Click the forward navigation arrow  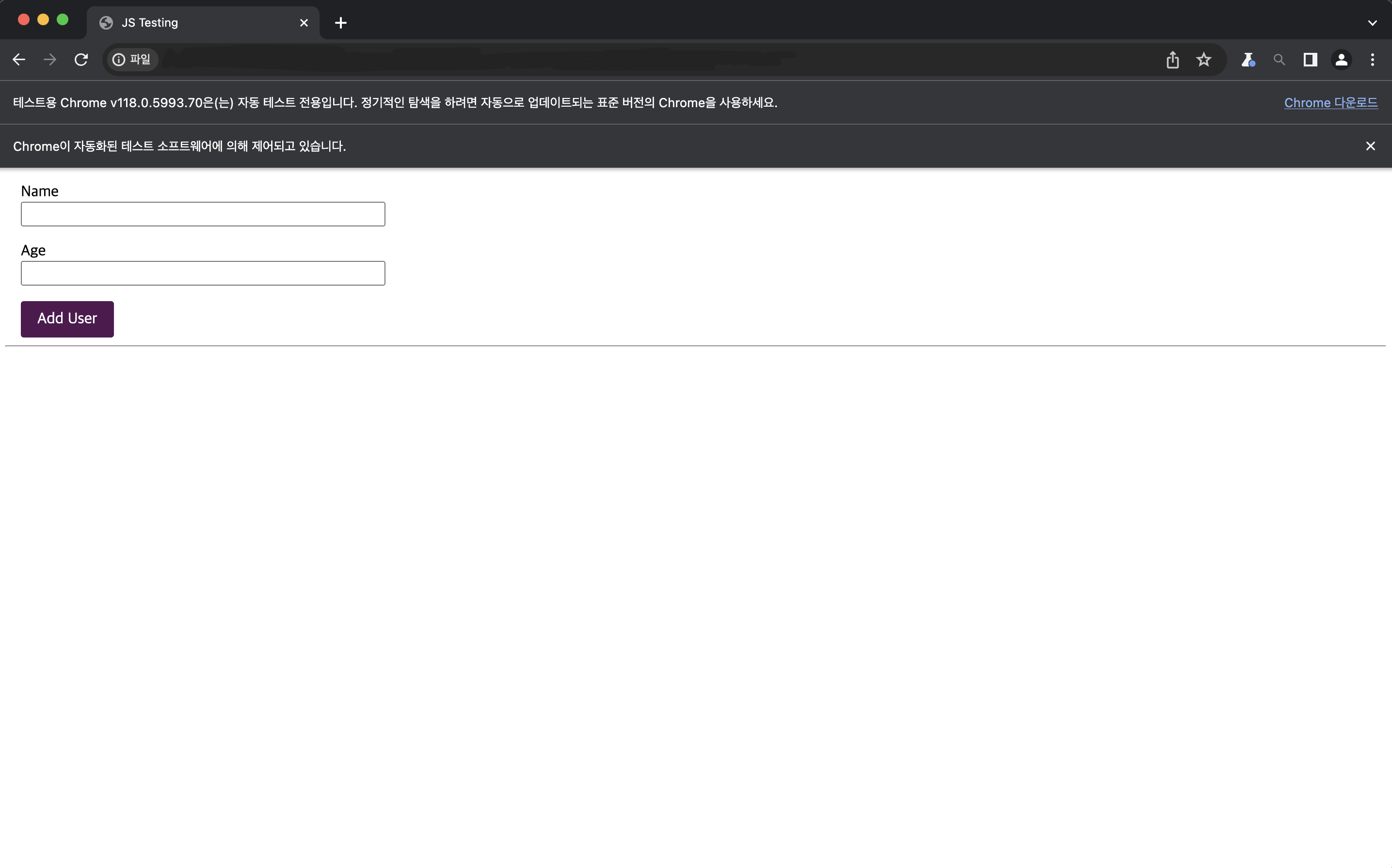click(50, 60)
